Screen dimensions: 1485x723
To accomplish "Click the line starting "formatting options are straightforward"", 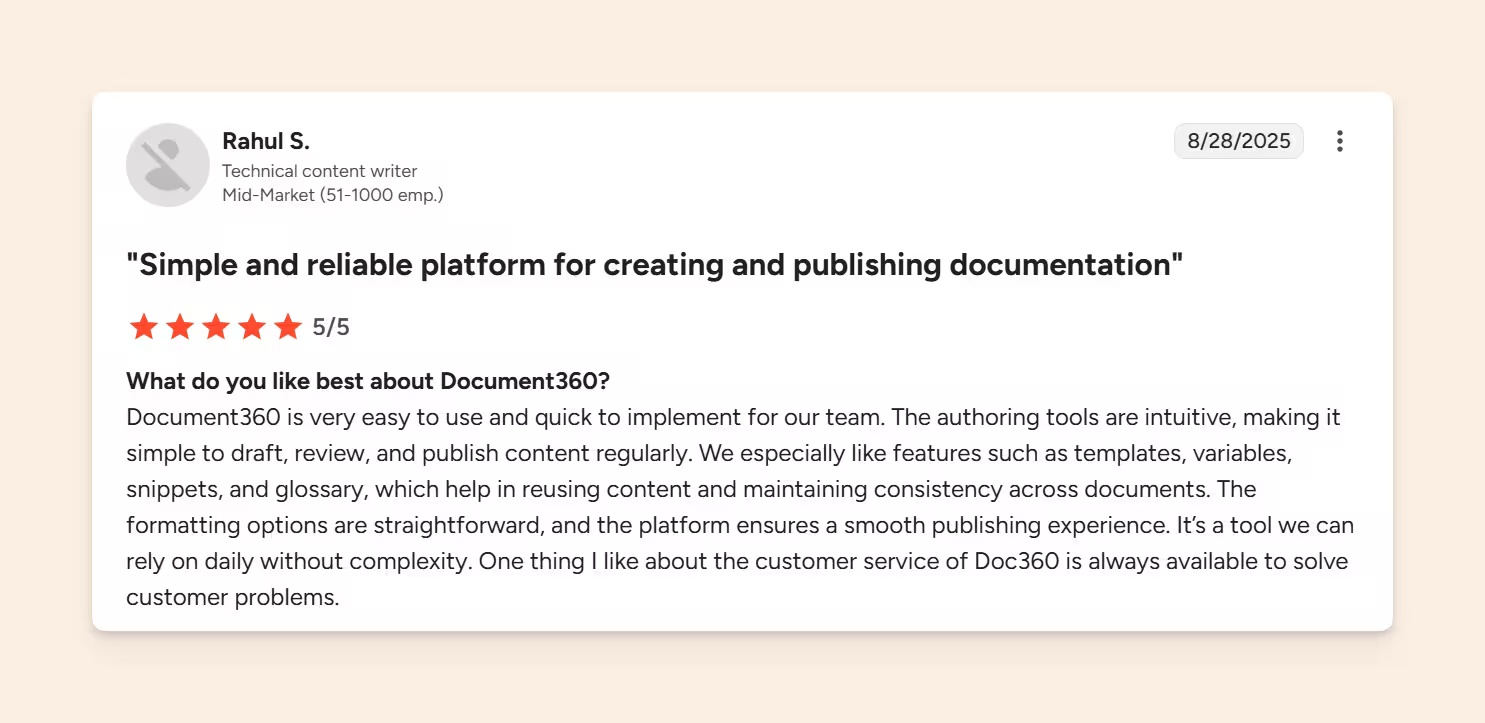I will tap(740, 525).
